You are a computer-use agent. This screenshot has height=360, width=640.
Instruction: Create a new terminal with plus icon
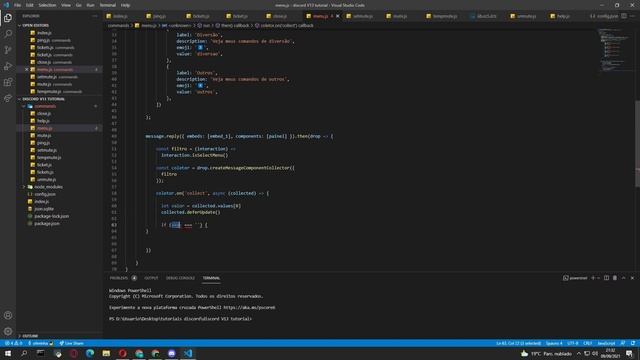point(593,278)
